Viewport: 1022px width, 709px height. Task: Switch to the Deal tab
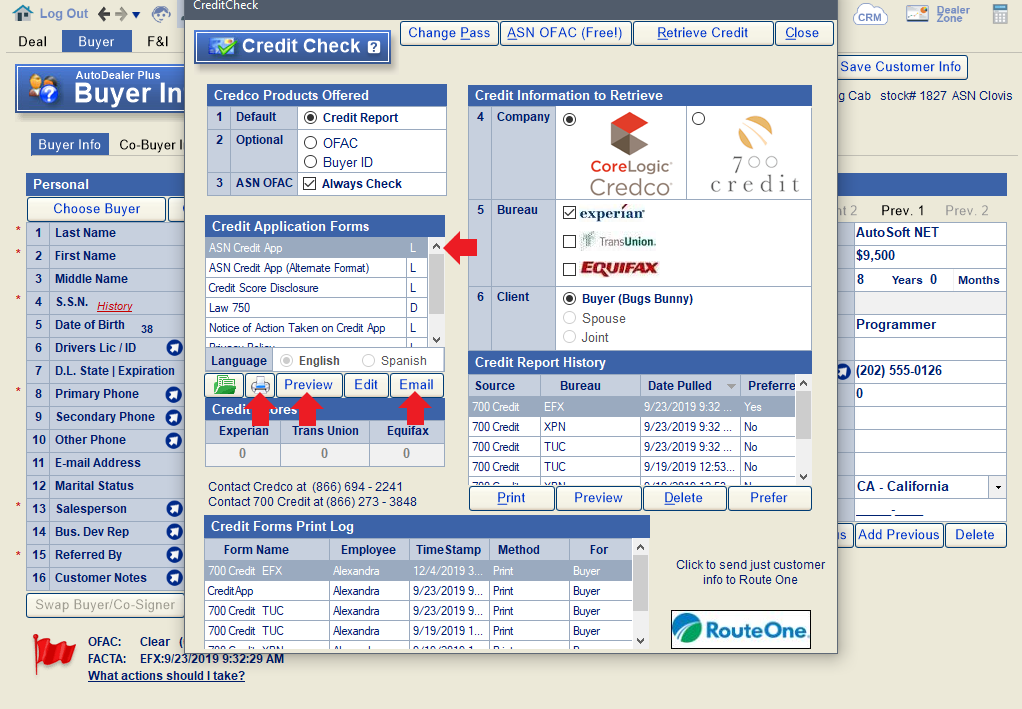coord(33,42)
